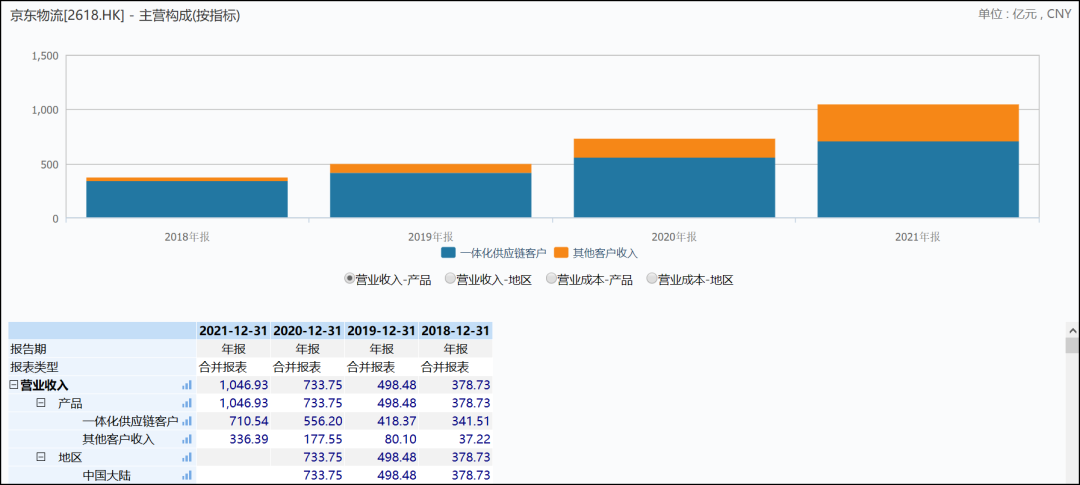Open chart icon for 一体化供应链客户 row

click(187, 421)
